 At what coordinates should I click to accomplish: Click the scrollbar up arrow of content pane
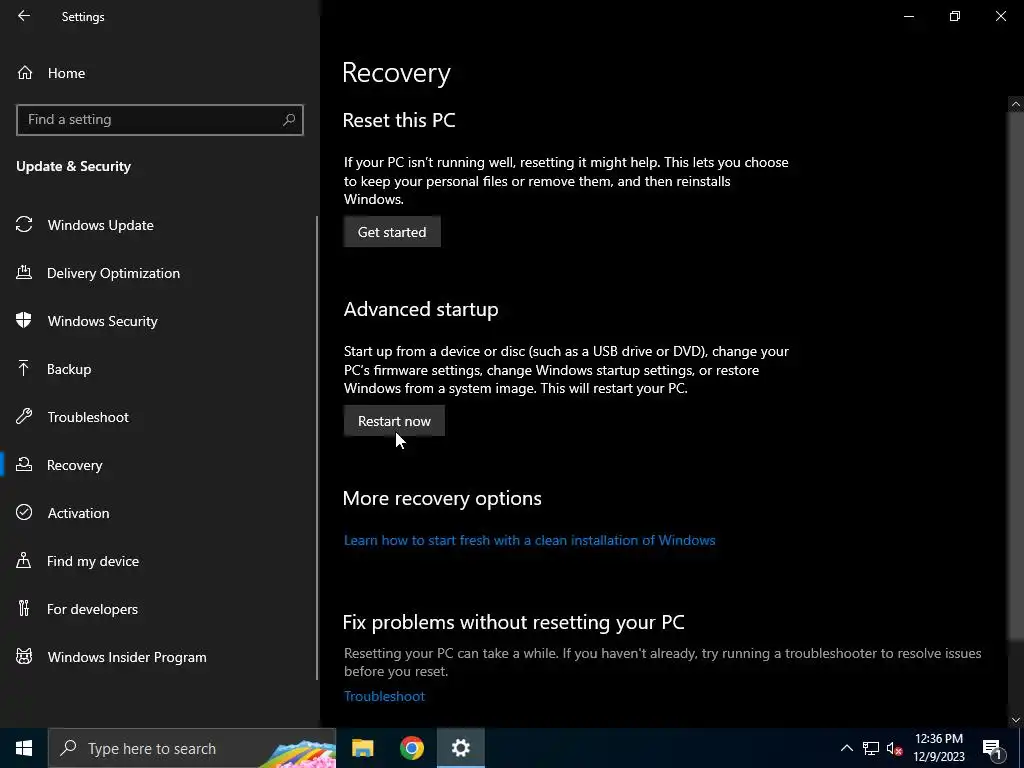tap(1016, 104)
